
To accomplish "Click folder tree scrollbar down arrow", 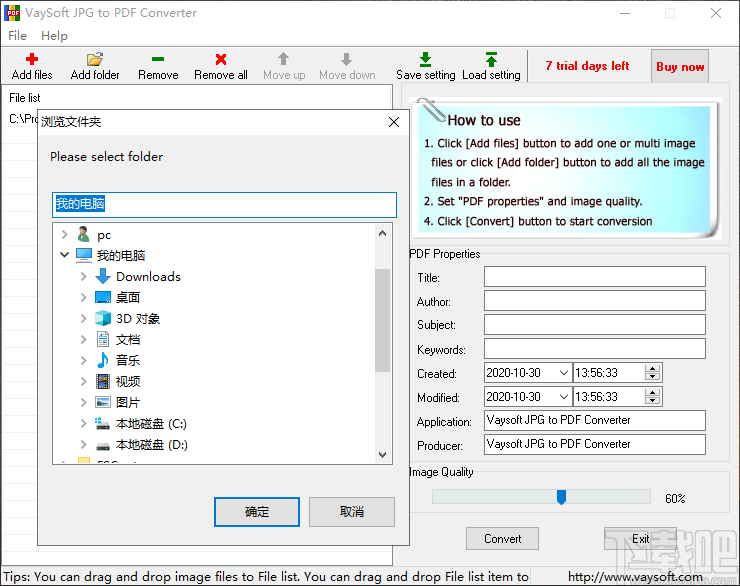I will (383, 455).
